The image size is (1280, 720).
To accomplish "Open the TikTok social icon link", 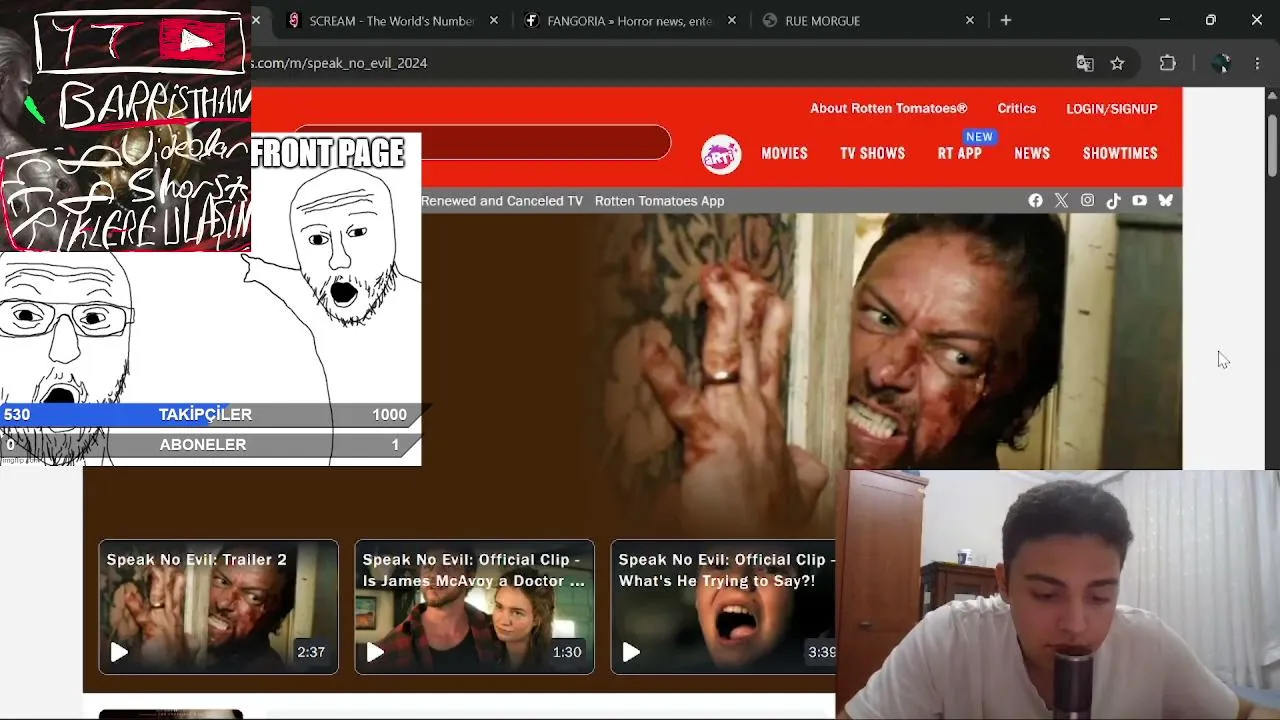I will (1113, 201).
